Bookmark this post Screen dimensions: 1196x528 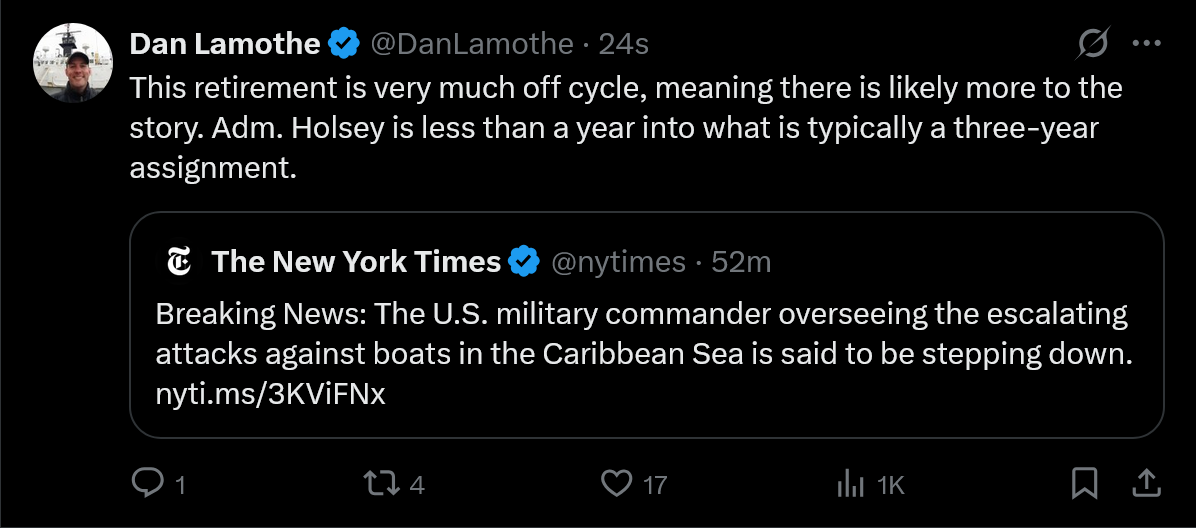[1084, 485]
